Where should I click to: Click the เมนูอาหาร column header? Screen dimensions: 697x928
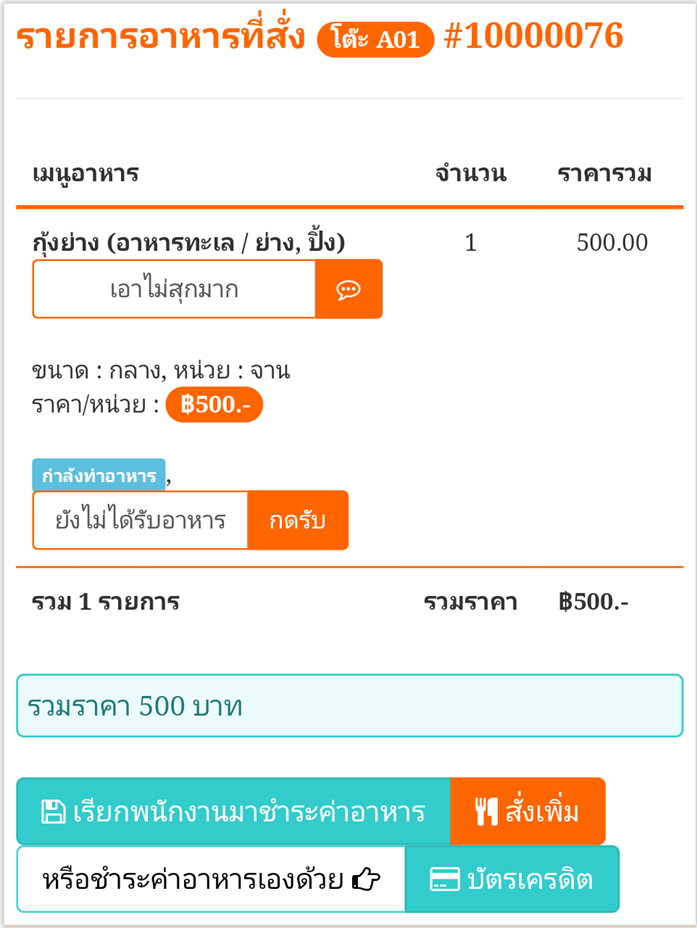coord(86,174)
